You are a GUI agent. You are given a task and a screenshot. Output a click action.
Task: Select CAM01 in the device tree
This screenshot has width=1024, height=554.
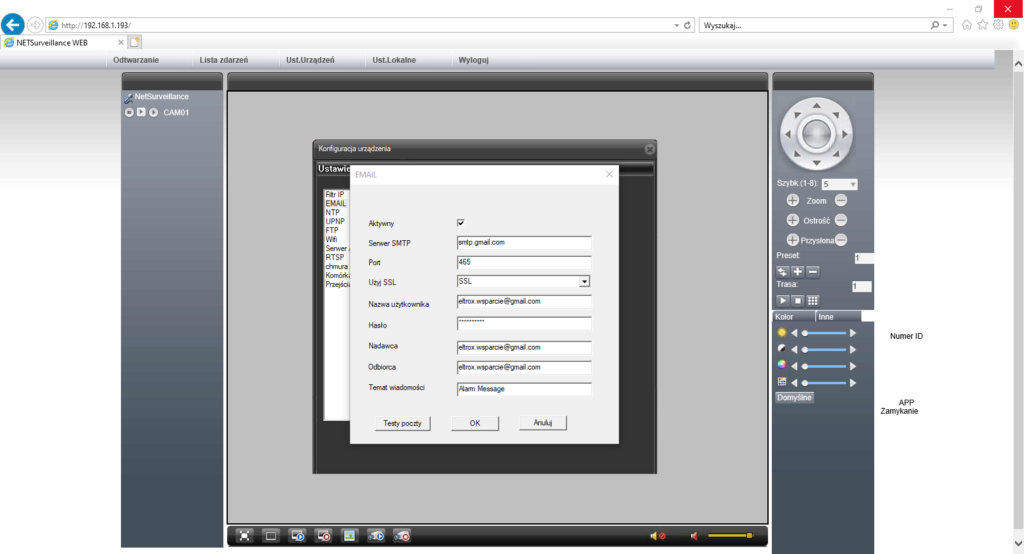[176, 112]
